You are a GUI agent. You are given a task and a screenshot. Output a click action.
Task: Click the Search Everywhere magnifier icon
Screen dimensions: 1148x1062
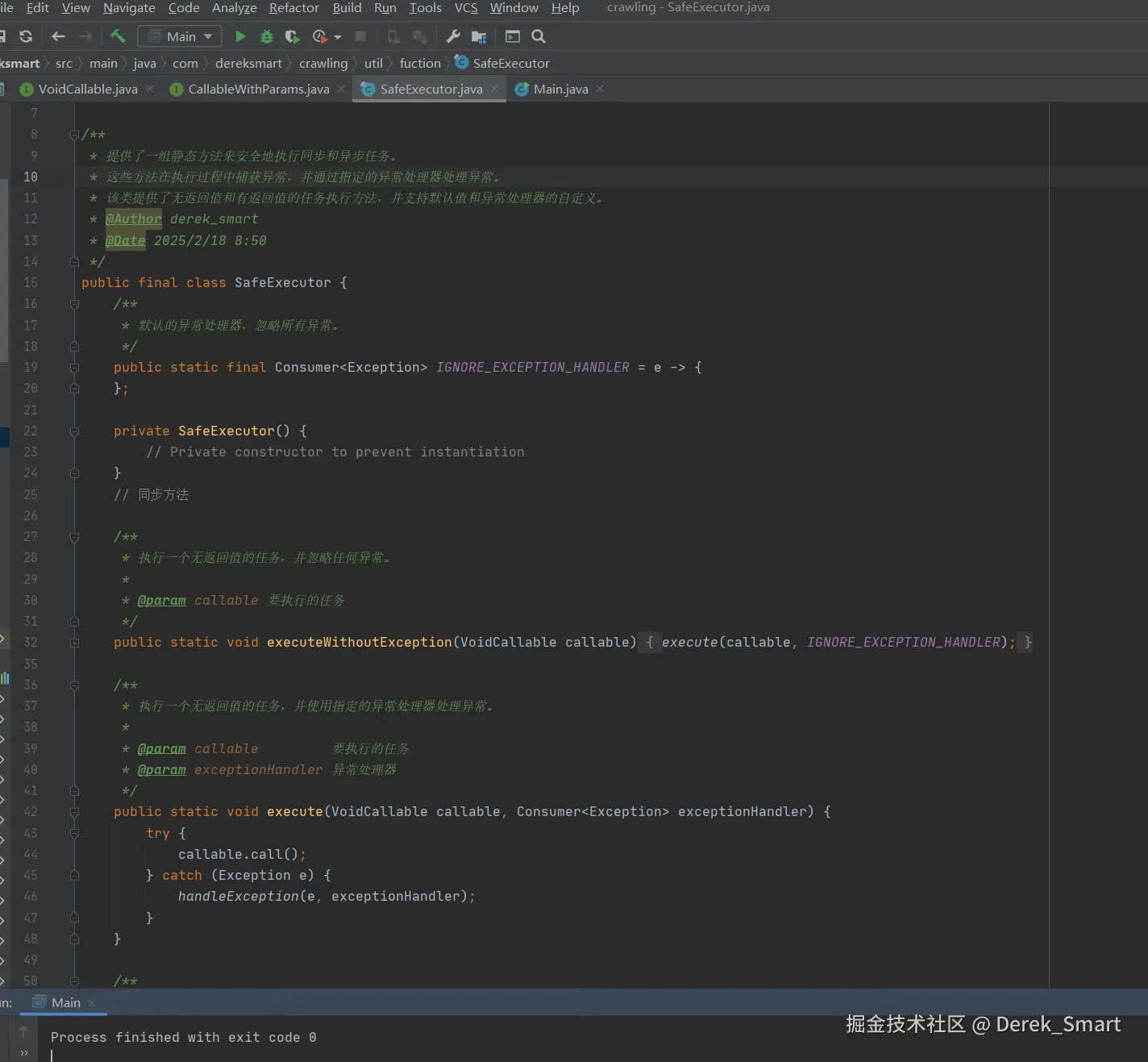coord(539,36)
